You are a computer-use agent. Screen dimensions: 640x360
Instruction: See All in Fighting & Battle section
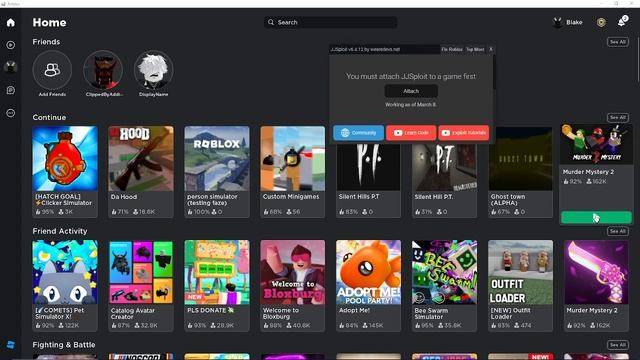pos(618,345)
